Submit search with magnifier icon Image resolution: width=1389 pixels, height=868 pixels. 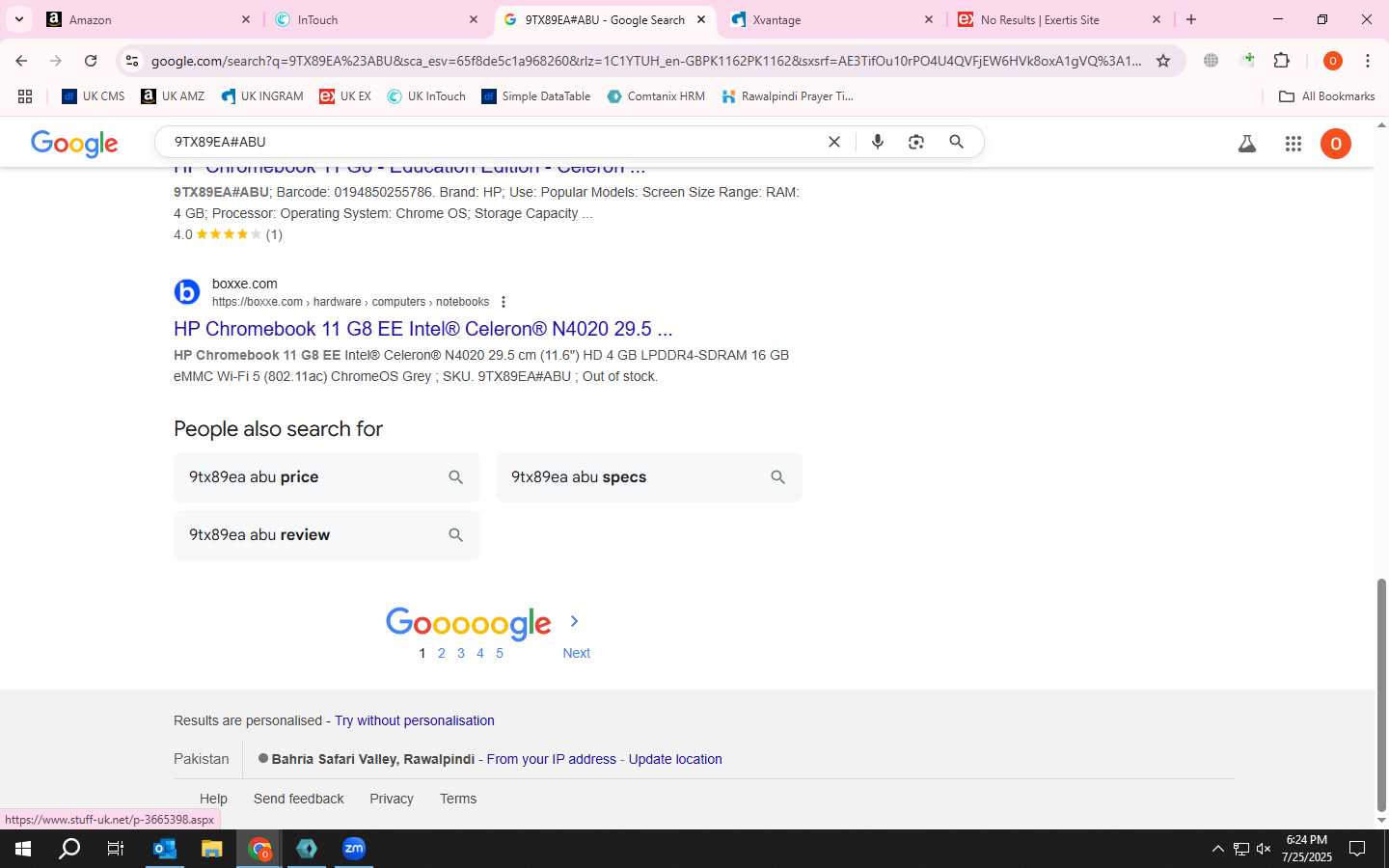[x=956, y=142]
